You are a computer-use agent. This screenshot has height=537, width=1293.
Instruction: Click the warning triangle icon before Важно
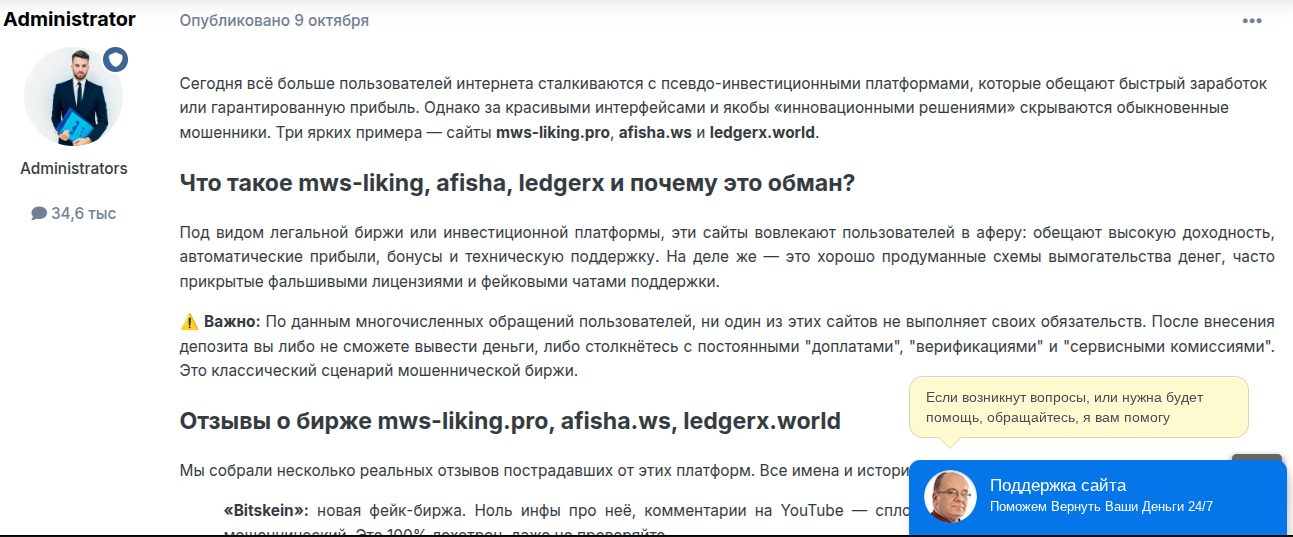[189, 321]
